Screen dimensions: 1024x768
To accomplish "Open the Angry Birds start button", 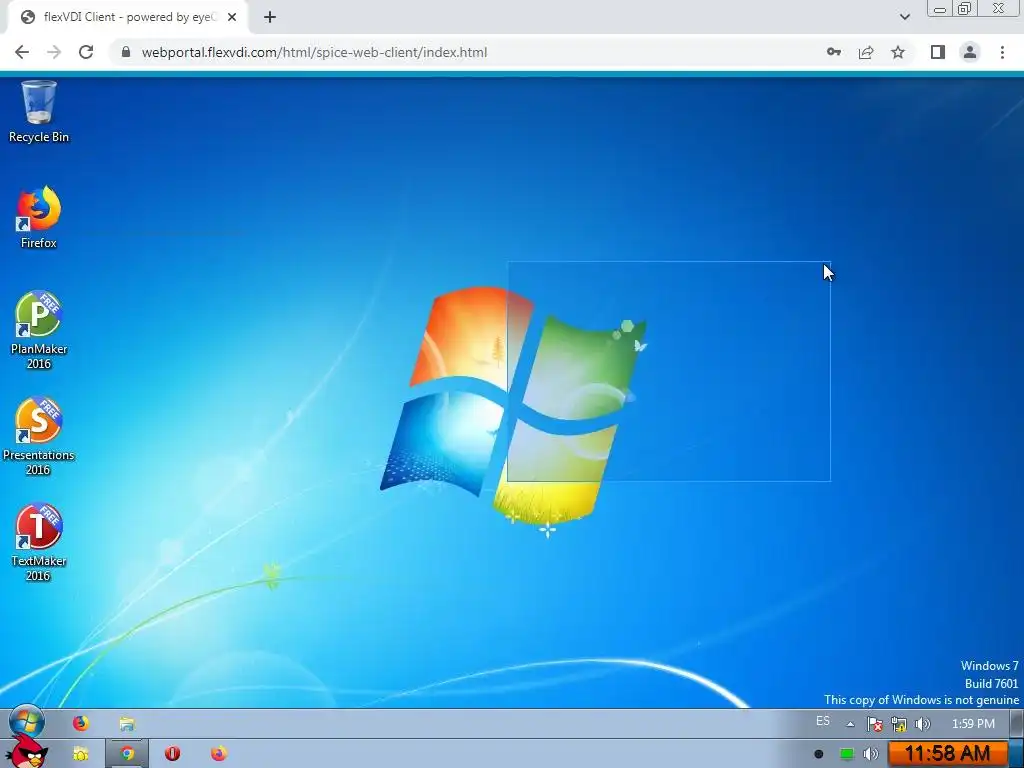I will [x=28, y=752].
